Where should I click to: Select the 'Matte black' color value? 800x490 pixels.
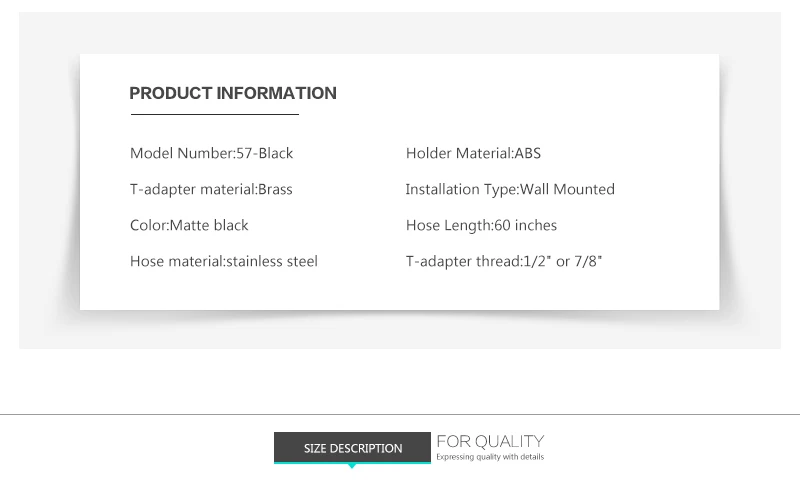point(209,225)
